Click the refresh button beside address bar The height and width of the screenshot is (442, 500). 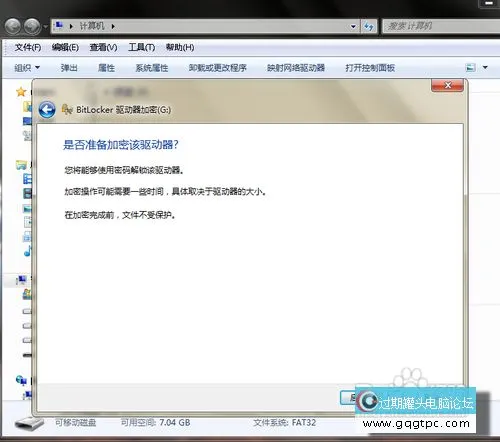tap(369, 26)
